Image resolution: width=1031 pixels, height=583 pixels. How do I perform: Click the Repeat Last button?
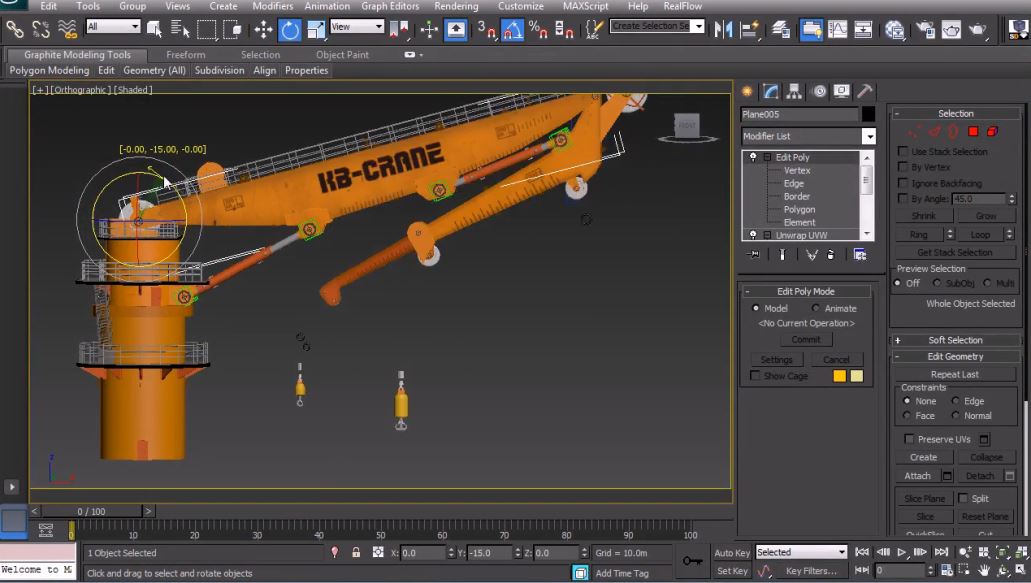[955, 374]
